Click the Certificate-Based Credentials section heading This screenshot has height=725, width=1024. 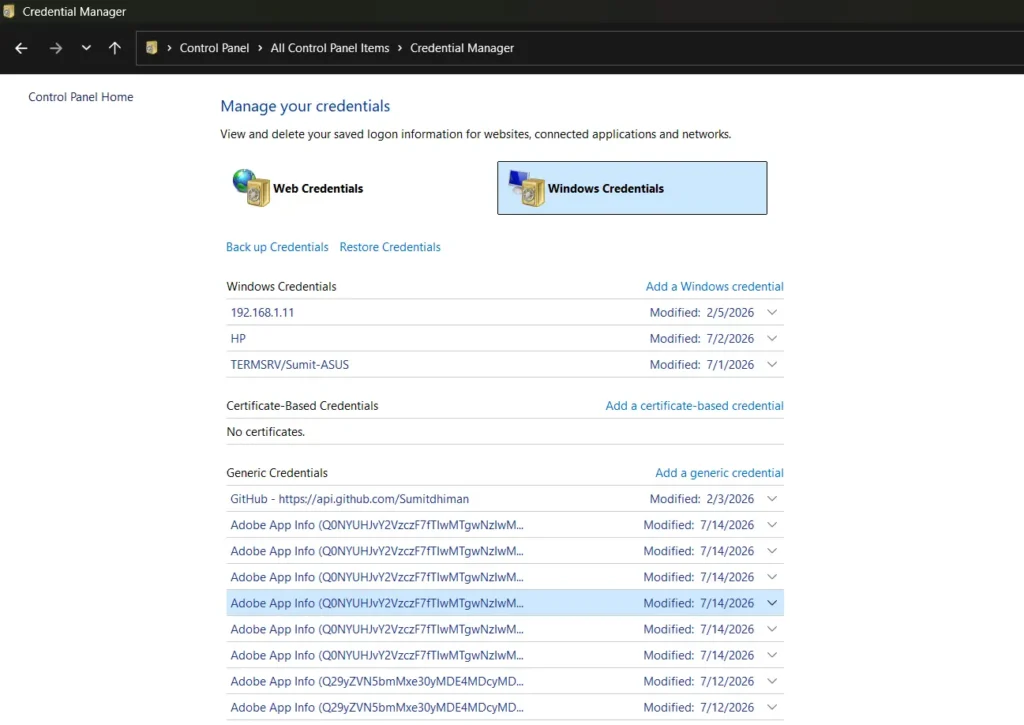(302, 406)
